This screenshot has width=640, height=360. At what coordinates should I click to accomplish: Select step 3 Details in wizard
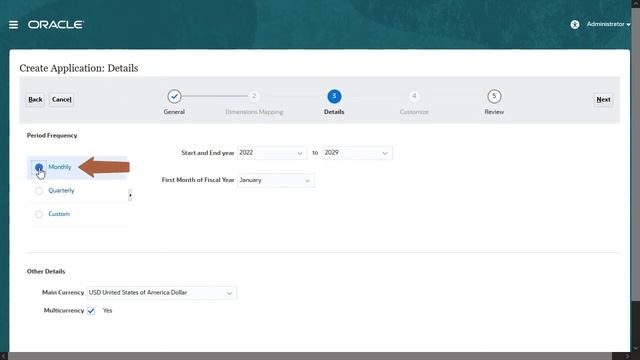click(x=334, y=97)
